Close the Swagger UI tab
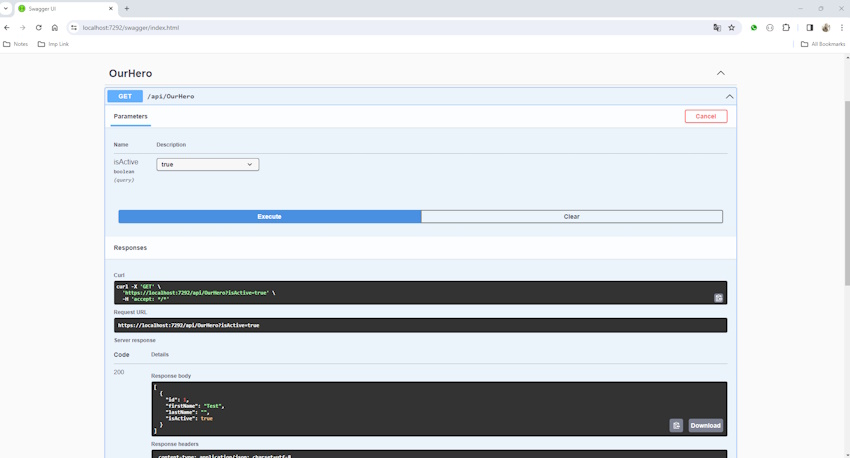The height and width of the screenshot is (458, 850). point(111,9)
